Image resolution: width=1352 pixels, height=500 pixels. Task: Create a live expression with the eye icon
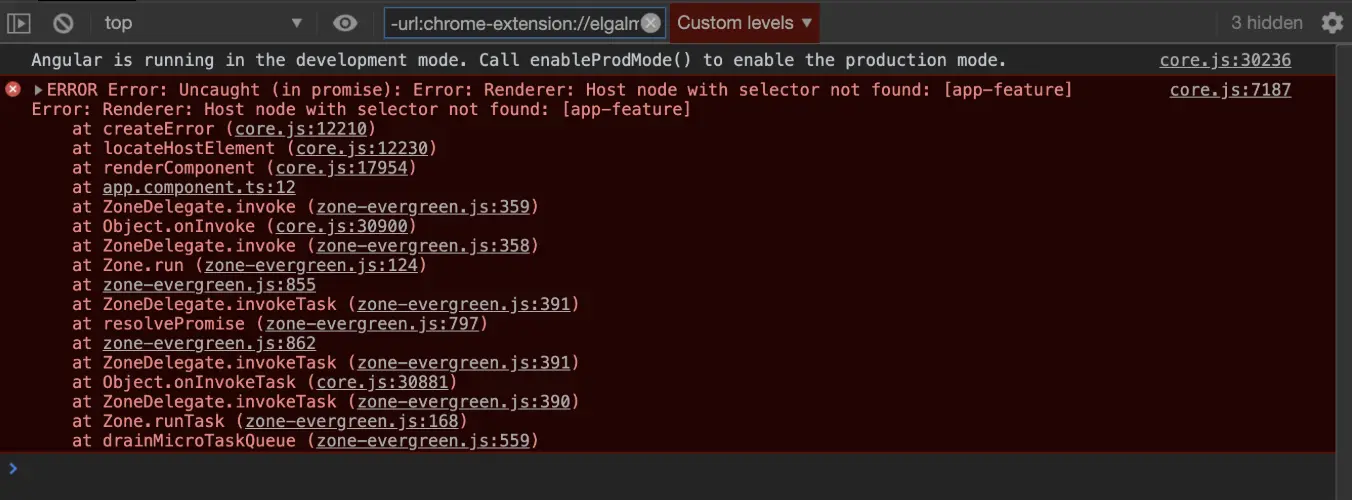[345, 22]
